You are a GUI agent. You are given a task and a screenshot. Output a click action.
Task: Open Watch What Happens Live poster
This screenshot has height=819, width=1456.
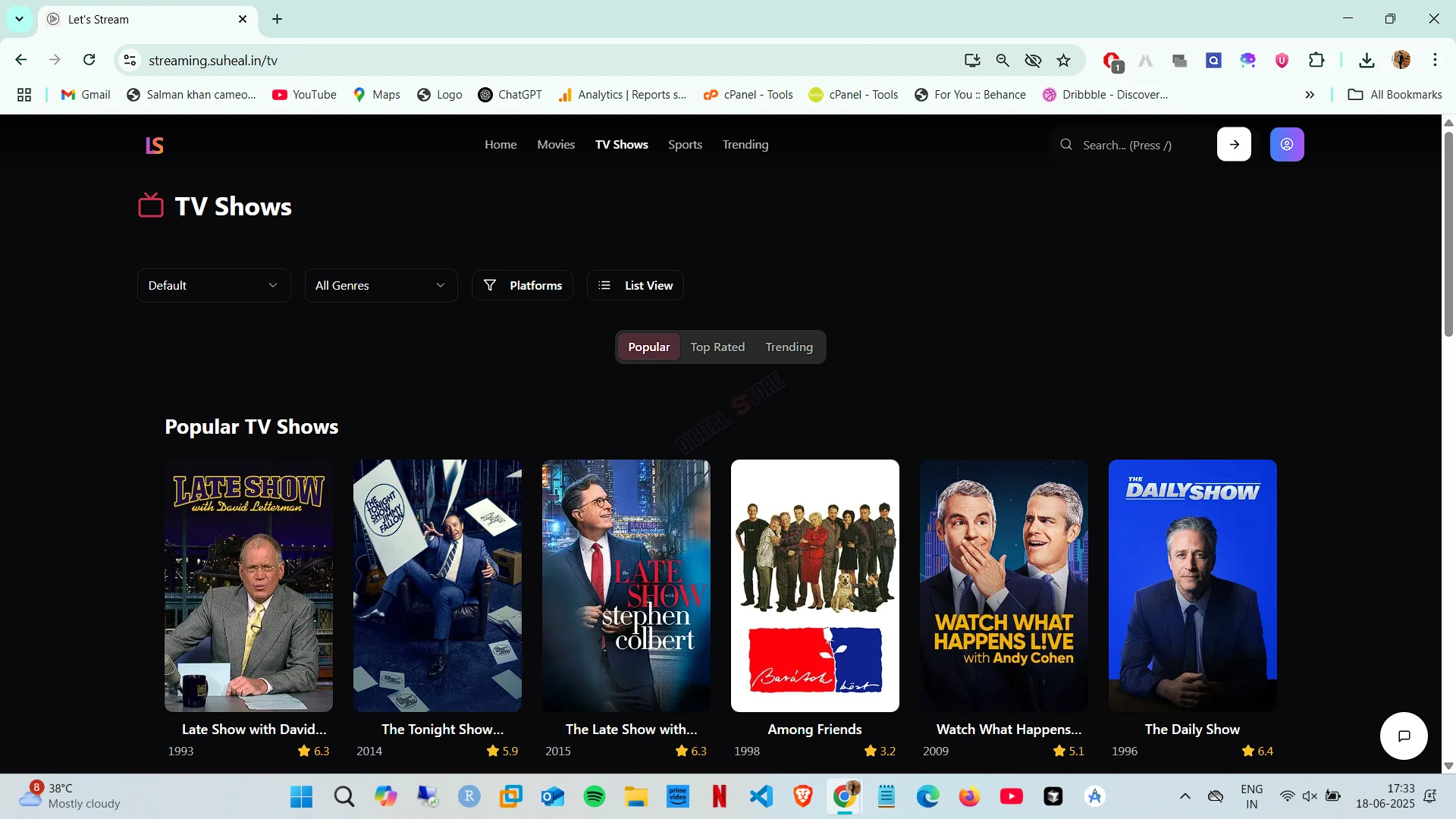pyautogui.click(x=1004, y=585)
